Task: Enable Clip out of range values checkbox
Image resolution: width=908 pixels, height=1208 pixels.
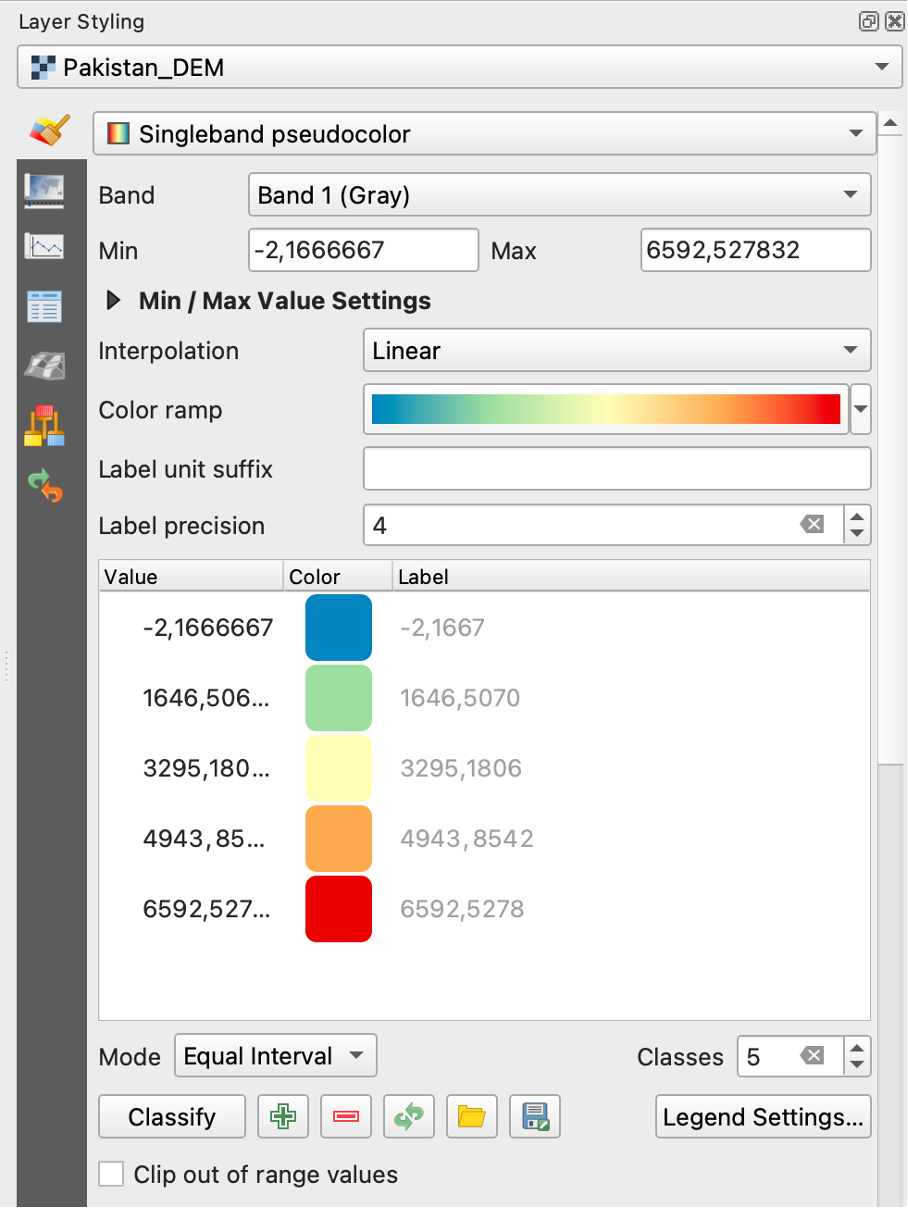Action: (x=111, y=1174)
